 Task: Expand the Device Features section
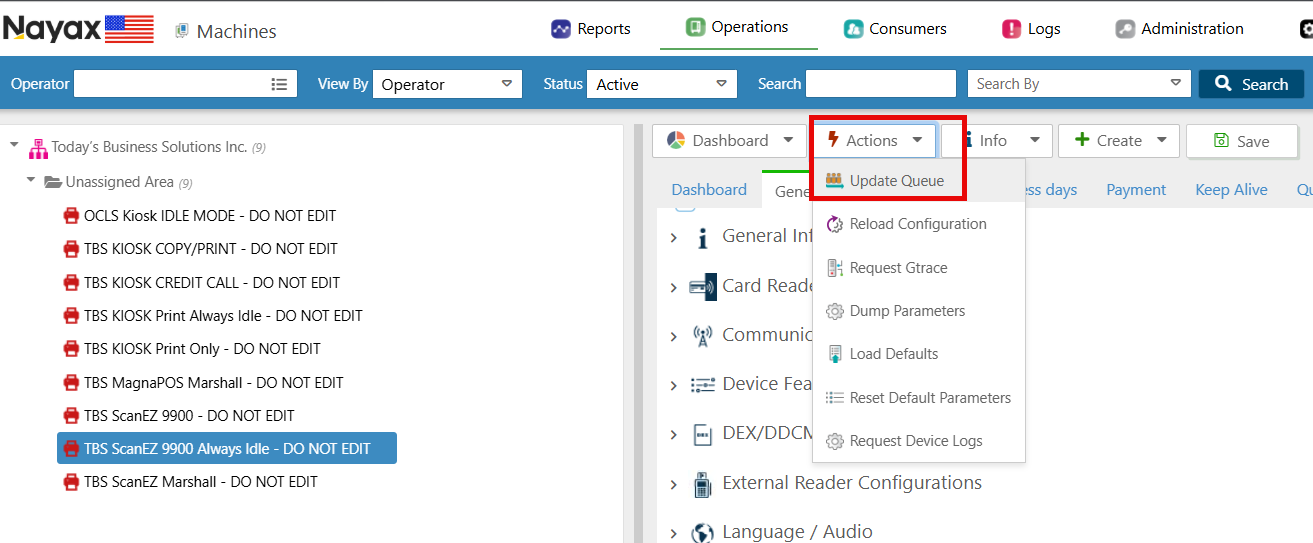tap(674, 385)
